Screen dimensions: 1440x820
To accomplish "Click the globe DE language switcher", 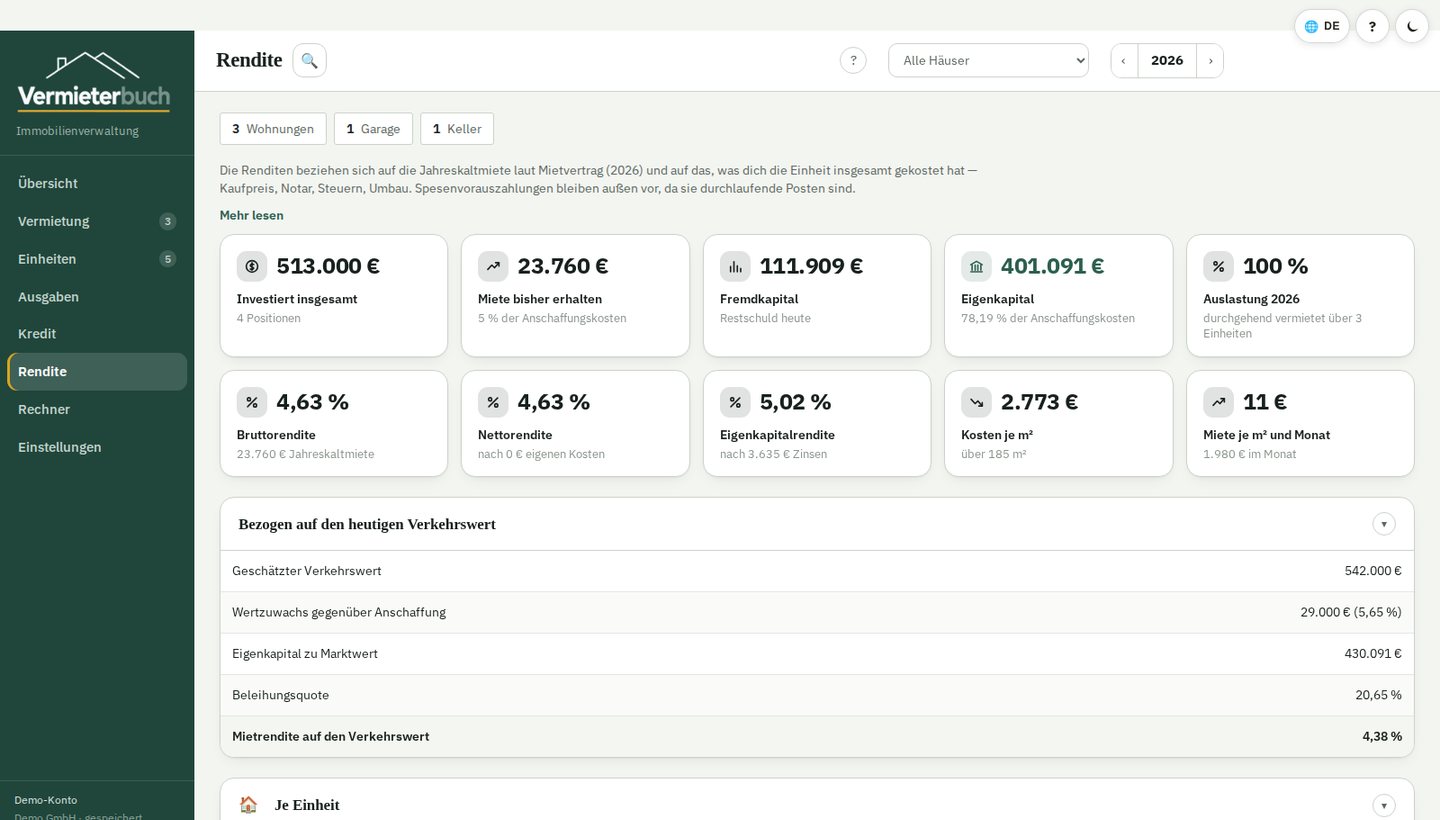I will 1322,26.
